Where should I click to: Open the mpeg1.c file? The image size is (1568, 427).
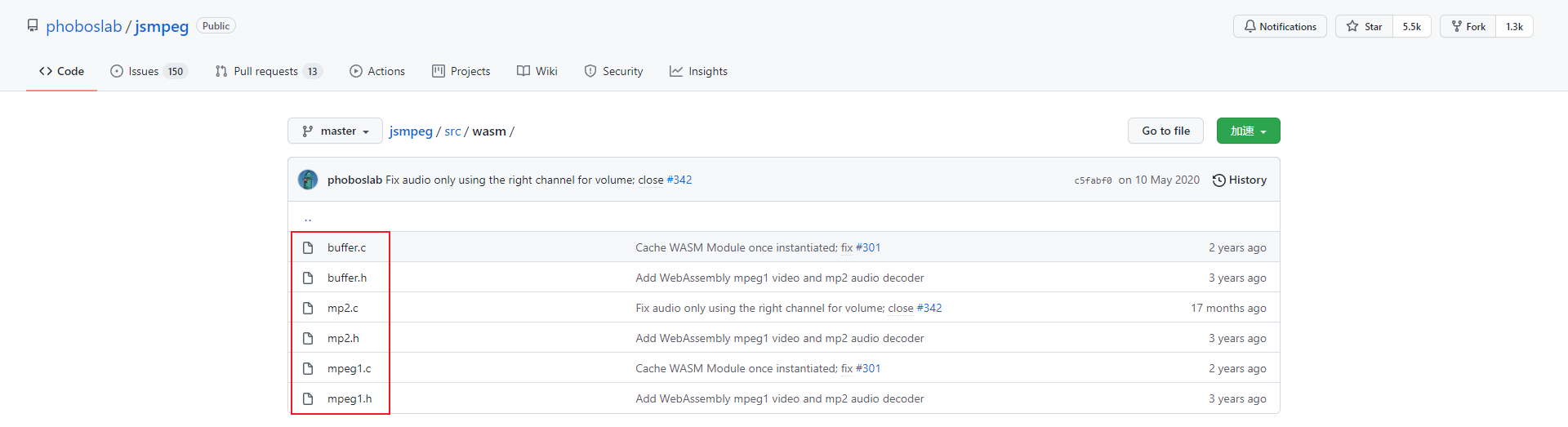coord(349,368)
